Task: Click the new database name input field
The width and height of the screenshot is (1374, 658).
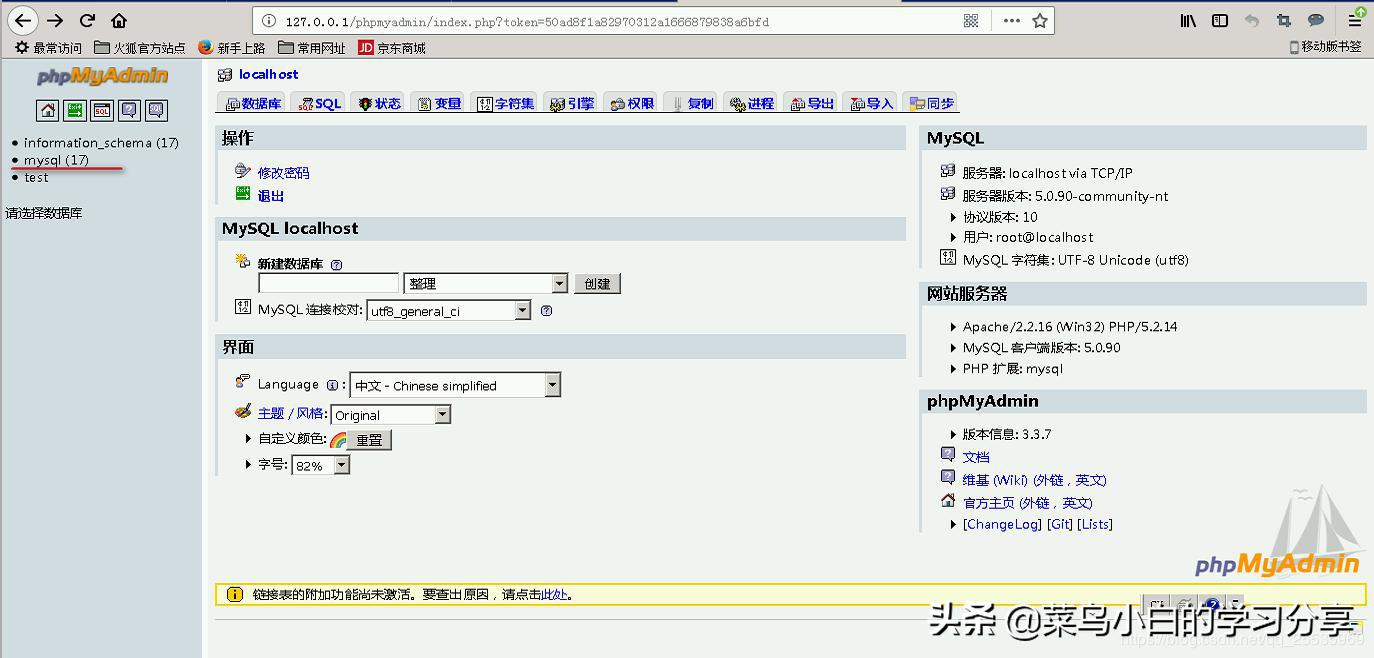Action: pyautogui.click(x=328, y=284)
